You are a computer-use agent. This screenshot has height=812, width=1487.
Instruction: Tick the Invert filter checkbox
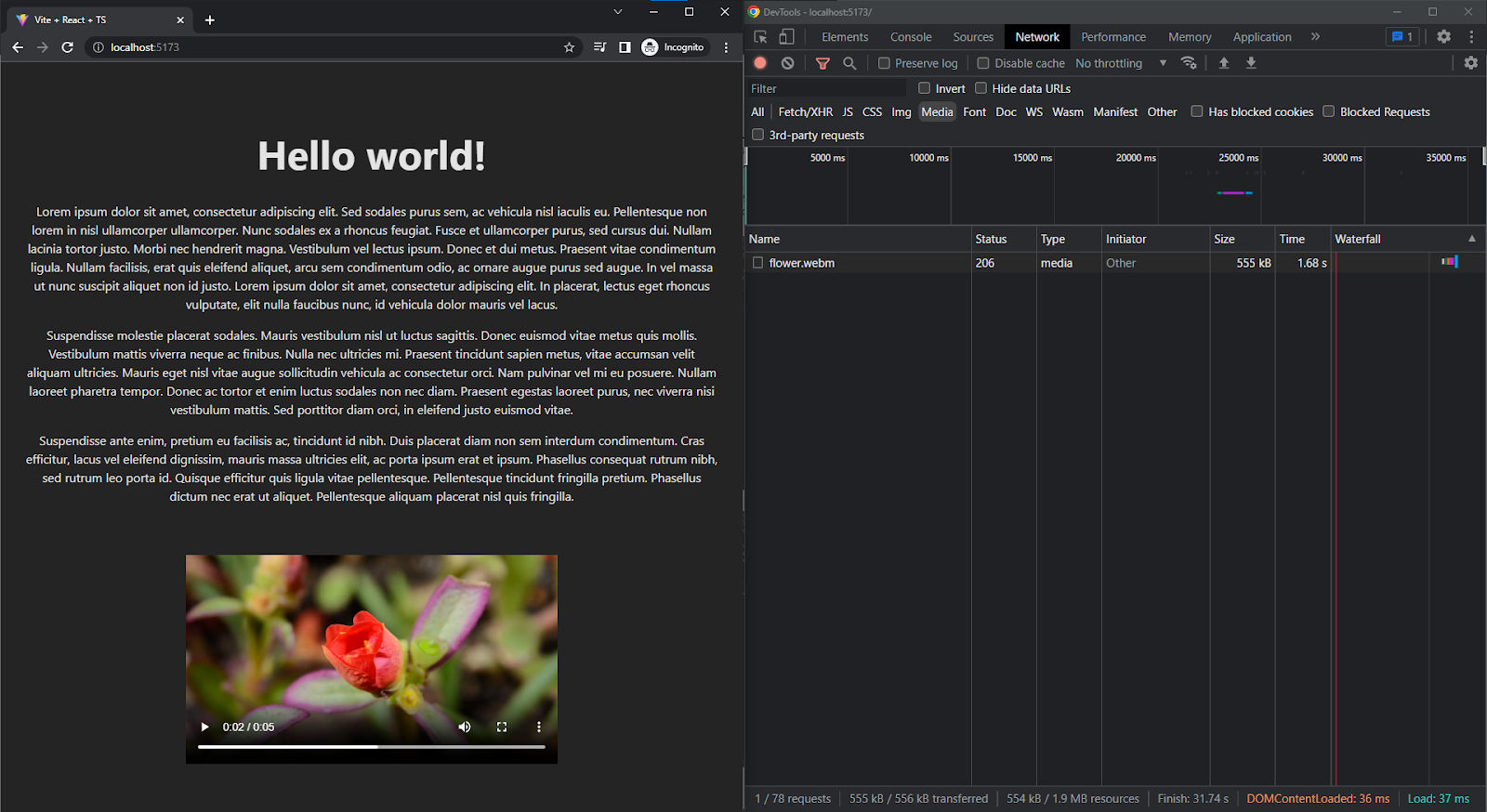[x=925, y=88]
